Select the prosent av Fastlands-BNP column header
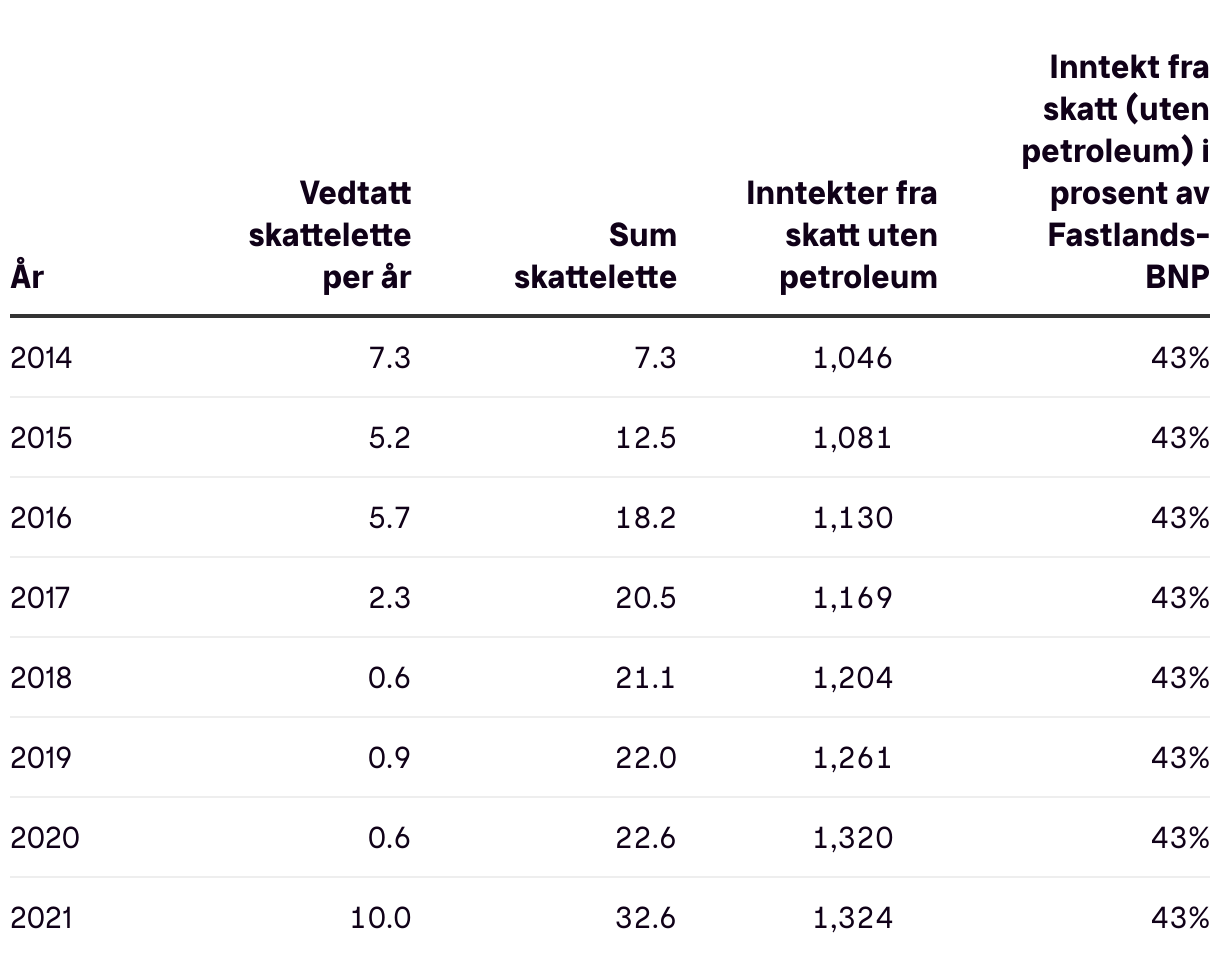This screenshot has width=1220, height=966. click(1115, 172)
